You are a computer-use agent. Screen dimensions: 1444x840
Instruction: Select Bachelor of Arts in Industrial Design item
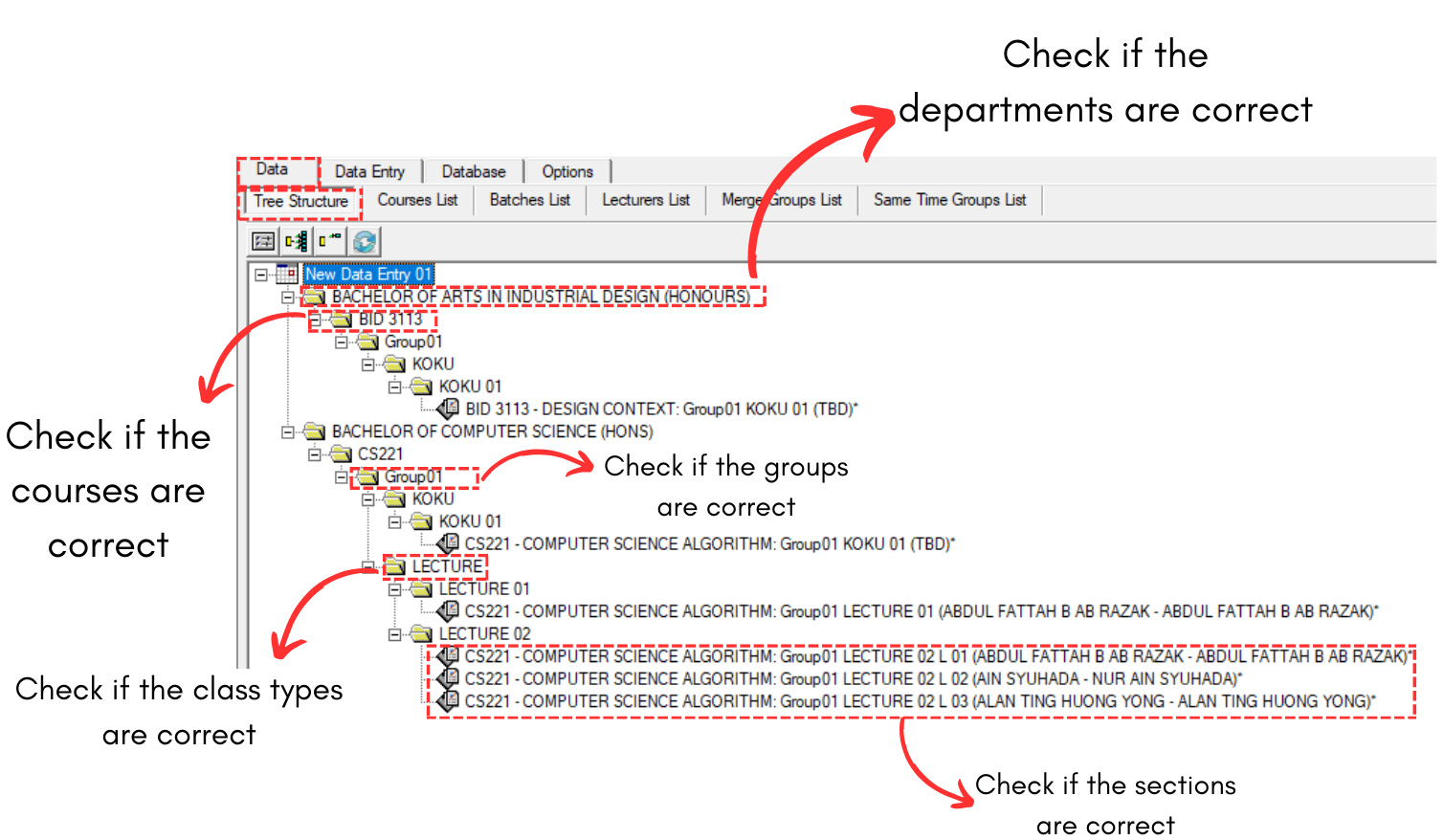click(x=541, y=297)
